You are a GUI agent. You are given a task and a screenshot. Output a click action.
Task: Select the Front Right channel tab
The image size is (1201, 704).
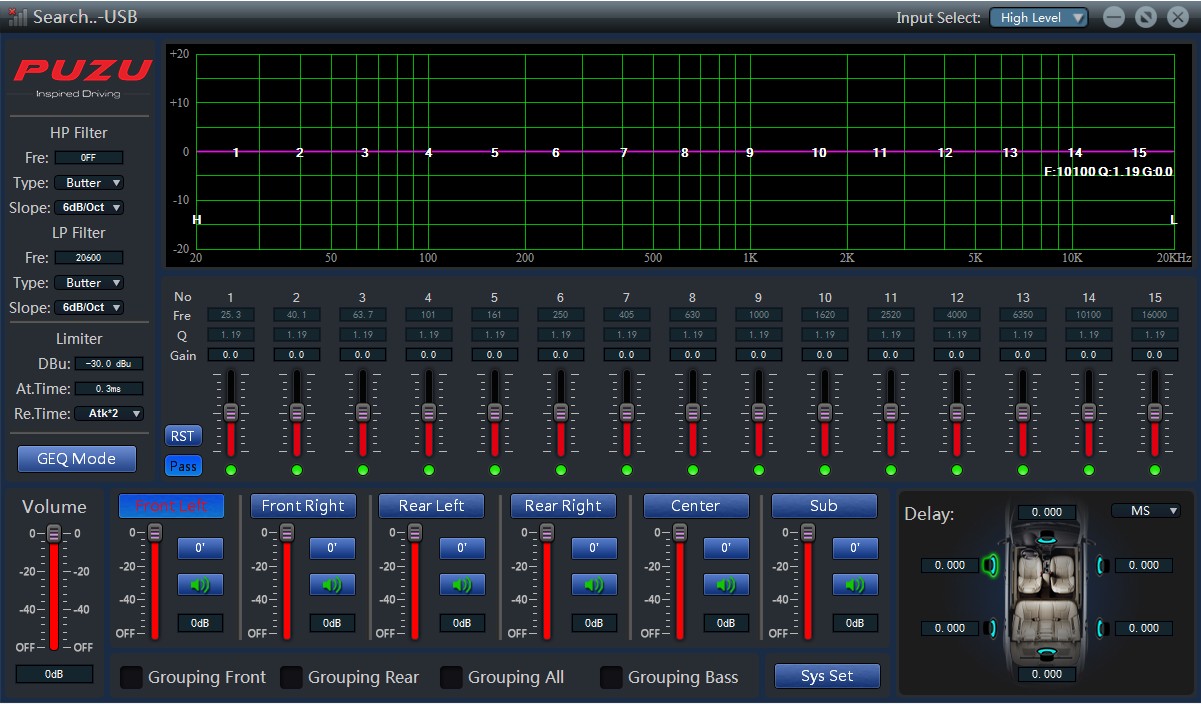pyautogui.click(x=303, y=506)
